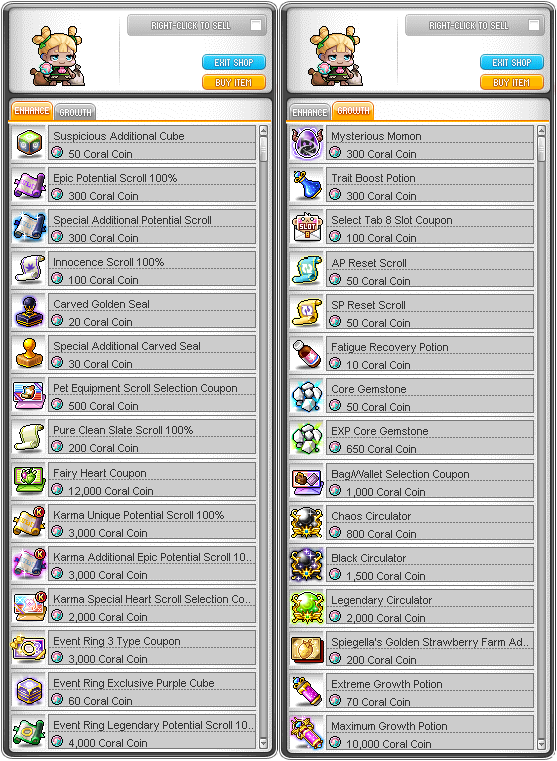Enable right-click to sell in left shop

pyautogui.click(x=256, y=25)
